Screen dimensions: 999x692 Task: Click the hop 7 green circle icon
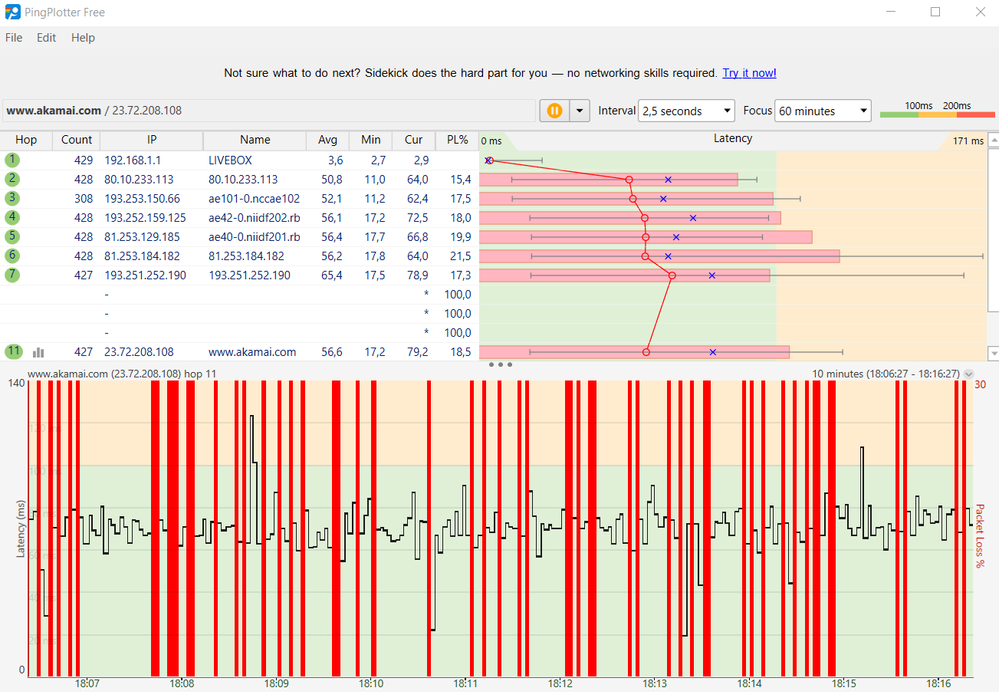pyautogui.click(x=12, y=275)
